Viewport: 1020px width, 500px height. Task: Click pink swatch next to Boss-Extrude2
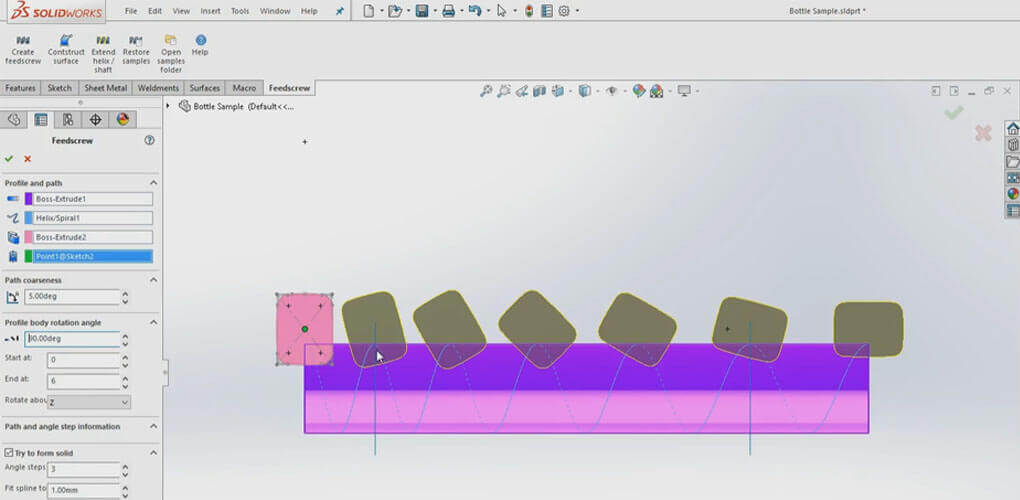point(28,237)
